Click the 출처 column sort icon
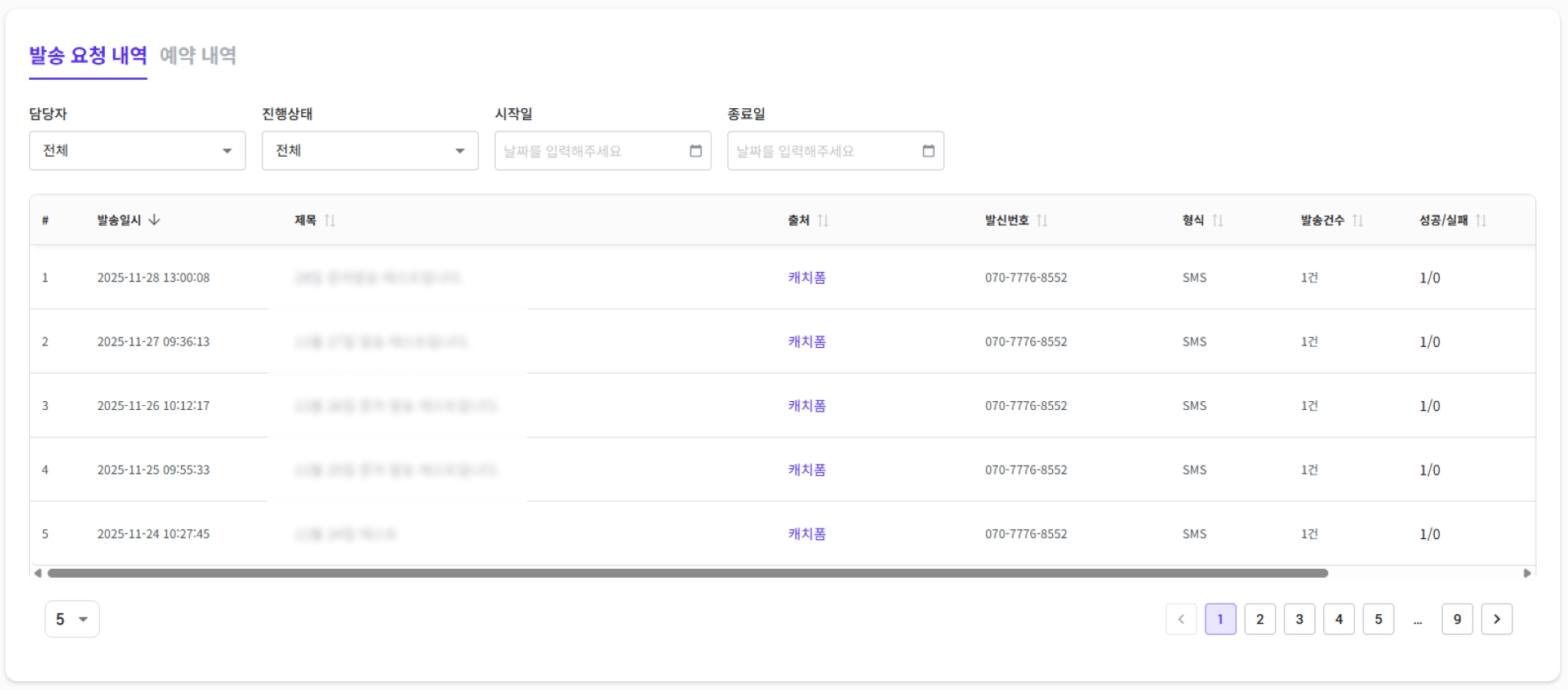This screenshot has height=690, width=1568. pyautogui.click(x=823, y=220)
